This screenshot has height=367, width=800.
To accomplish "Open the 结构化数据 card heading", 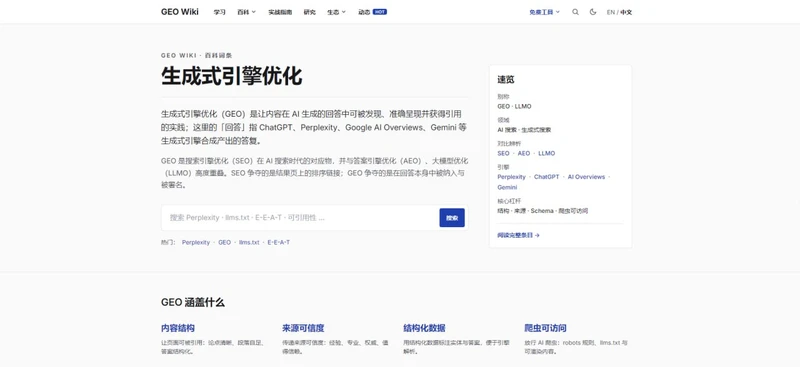I will 424,328.
